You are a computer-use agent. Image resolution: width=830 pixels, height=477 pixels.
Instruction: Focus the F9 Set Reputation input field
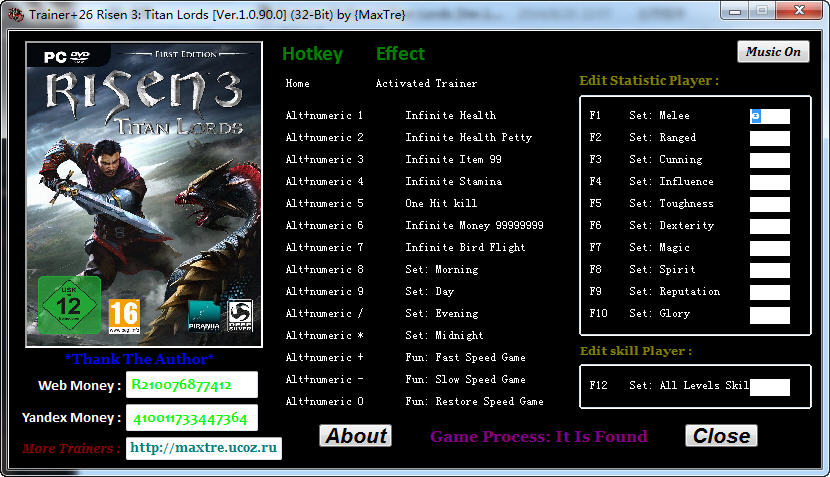[x=770, y=292]
